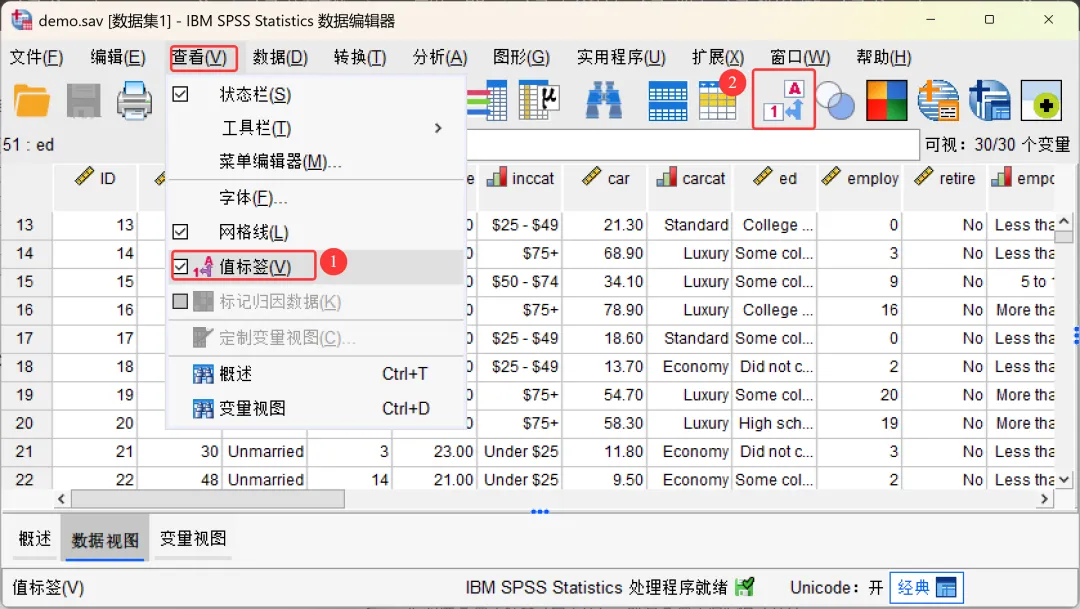Image resolution: width=1080 pixels, height=609 pixels.
Task: Click the mu variables toolbar icon
Action: [539, 101]
